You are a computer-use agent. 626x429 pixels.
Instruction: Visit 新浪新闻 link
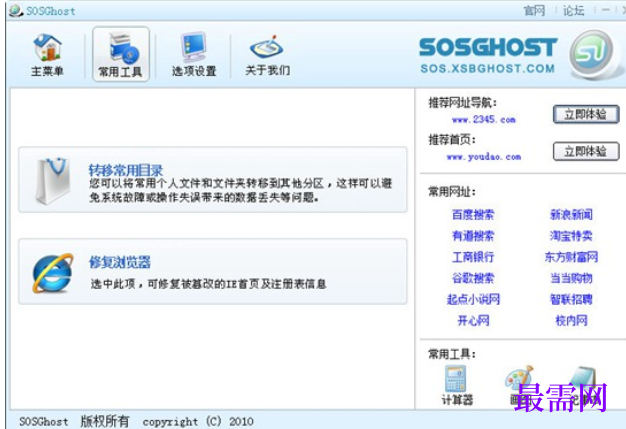[x=571, y=215]
